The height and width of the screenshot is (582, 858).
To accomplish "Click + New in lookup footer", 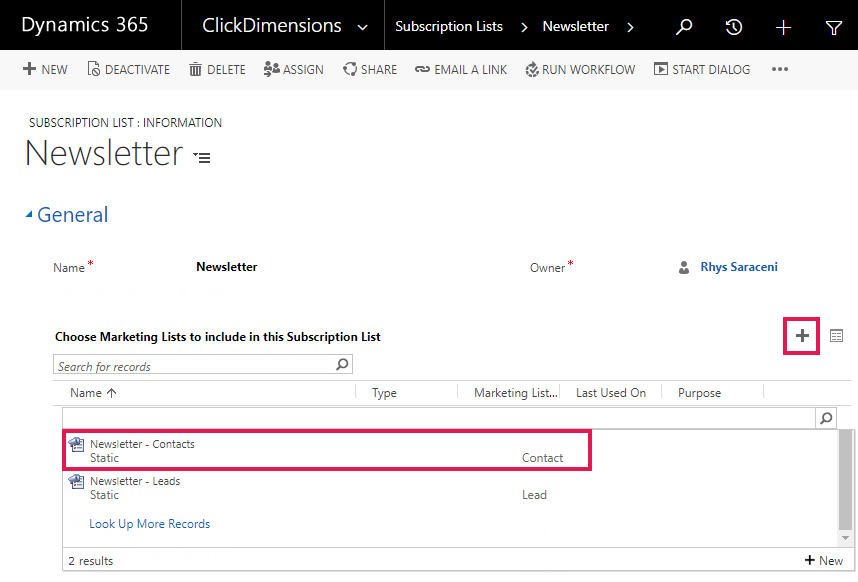I will click(x=823, y=560).
